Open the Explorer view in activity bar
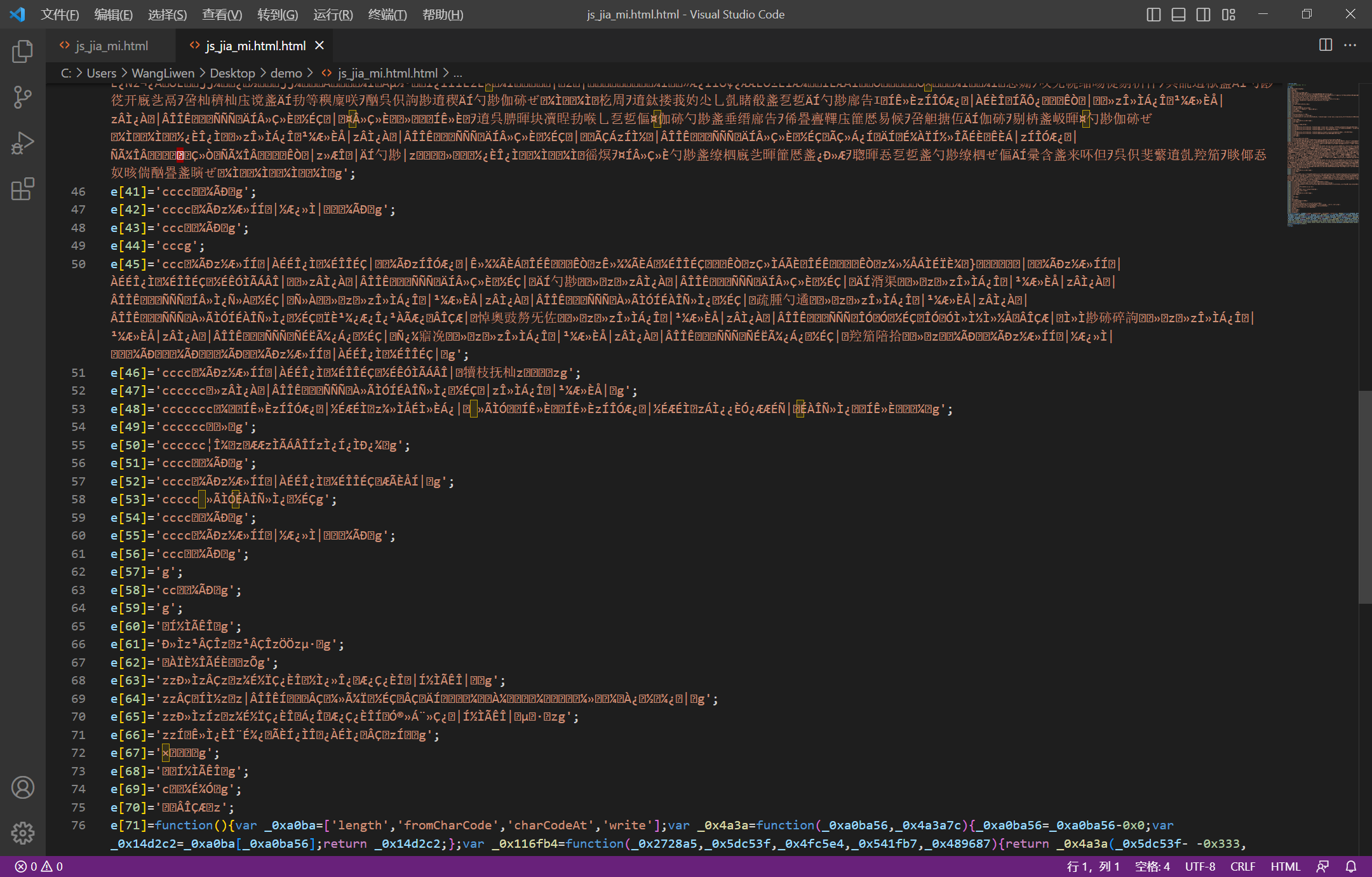Viewport: 1372px width, 877px height. tap(23, 51)
